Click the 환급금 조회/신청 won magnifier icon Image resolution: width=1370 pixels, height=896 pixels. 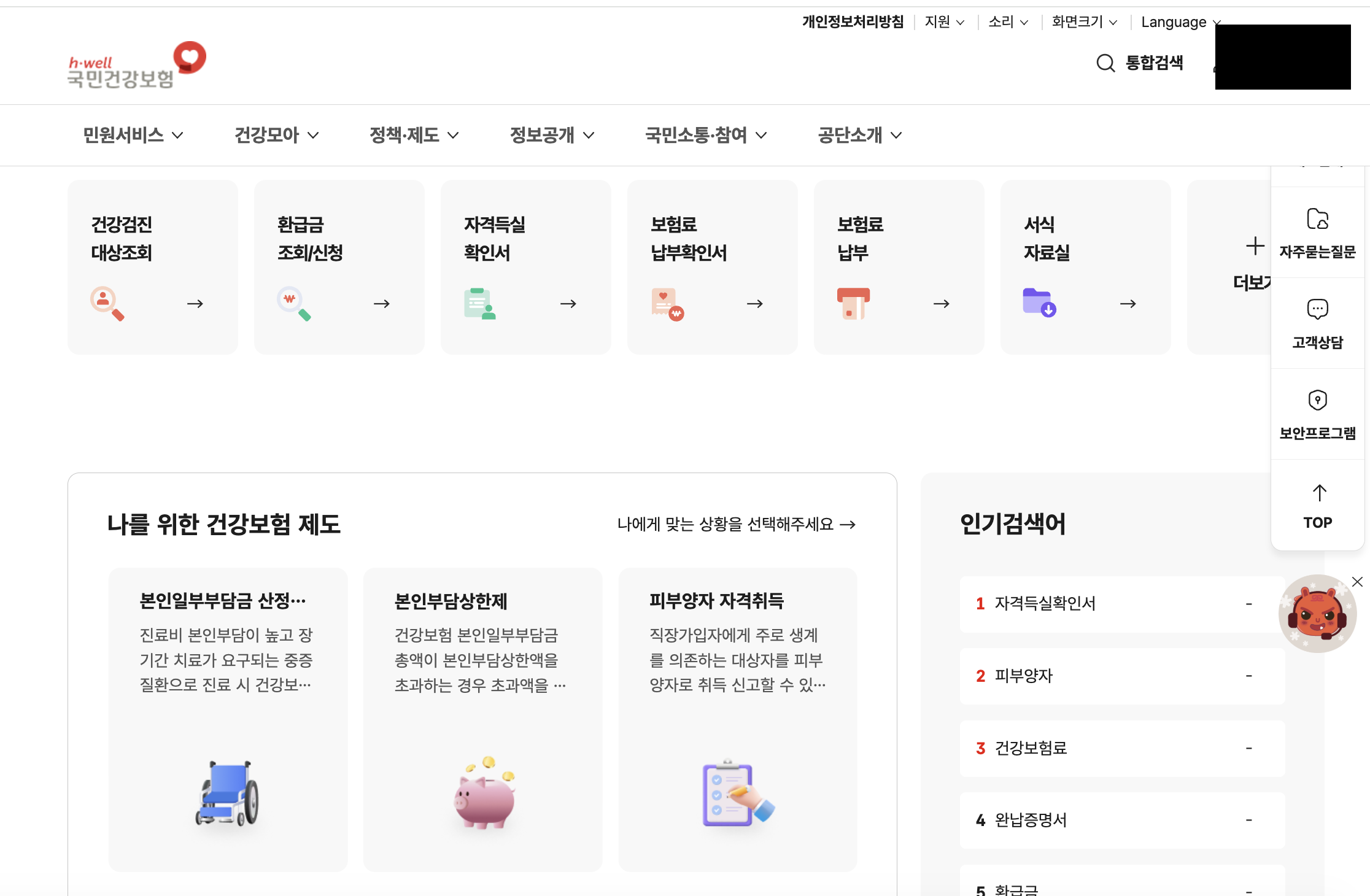293,303
